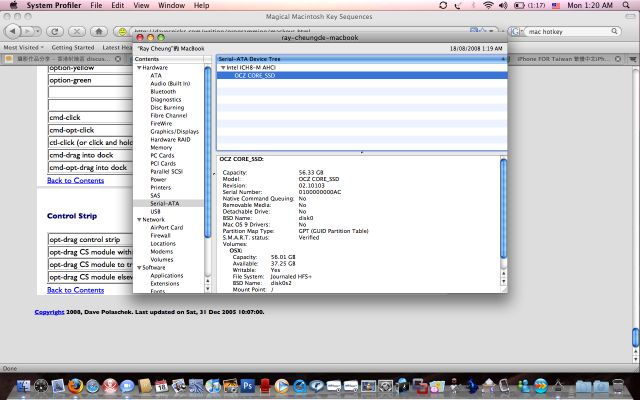Open the Wi-Fi status menu
The image size is (640, 400).
click(x=487, y=5)
